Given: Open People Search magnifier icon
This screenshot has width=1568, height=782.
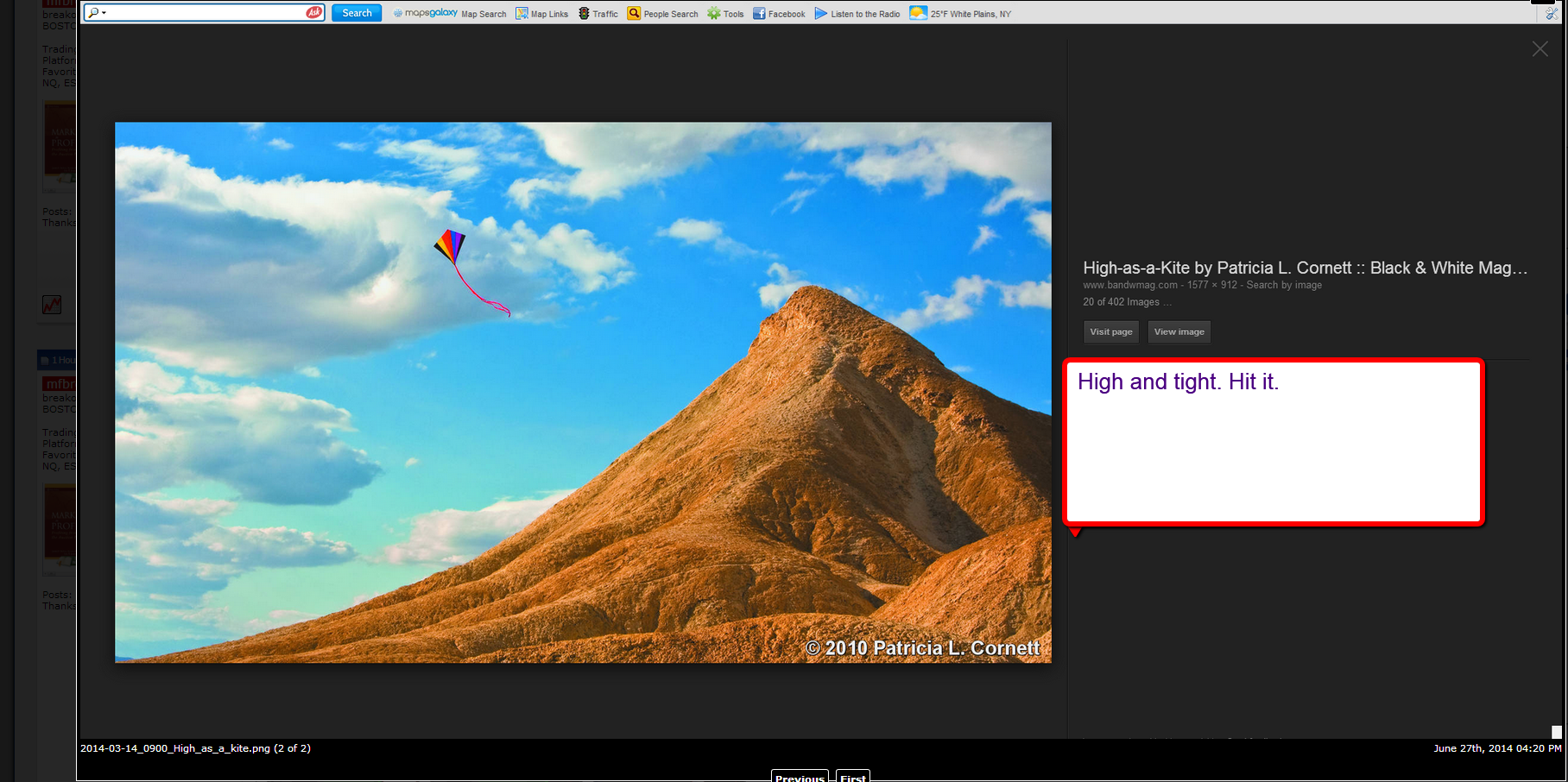Looking at the screenshot, I should click(x=634, y=14).
